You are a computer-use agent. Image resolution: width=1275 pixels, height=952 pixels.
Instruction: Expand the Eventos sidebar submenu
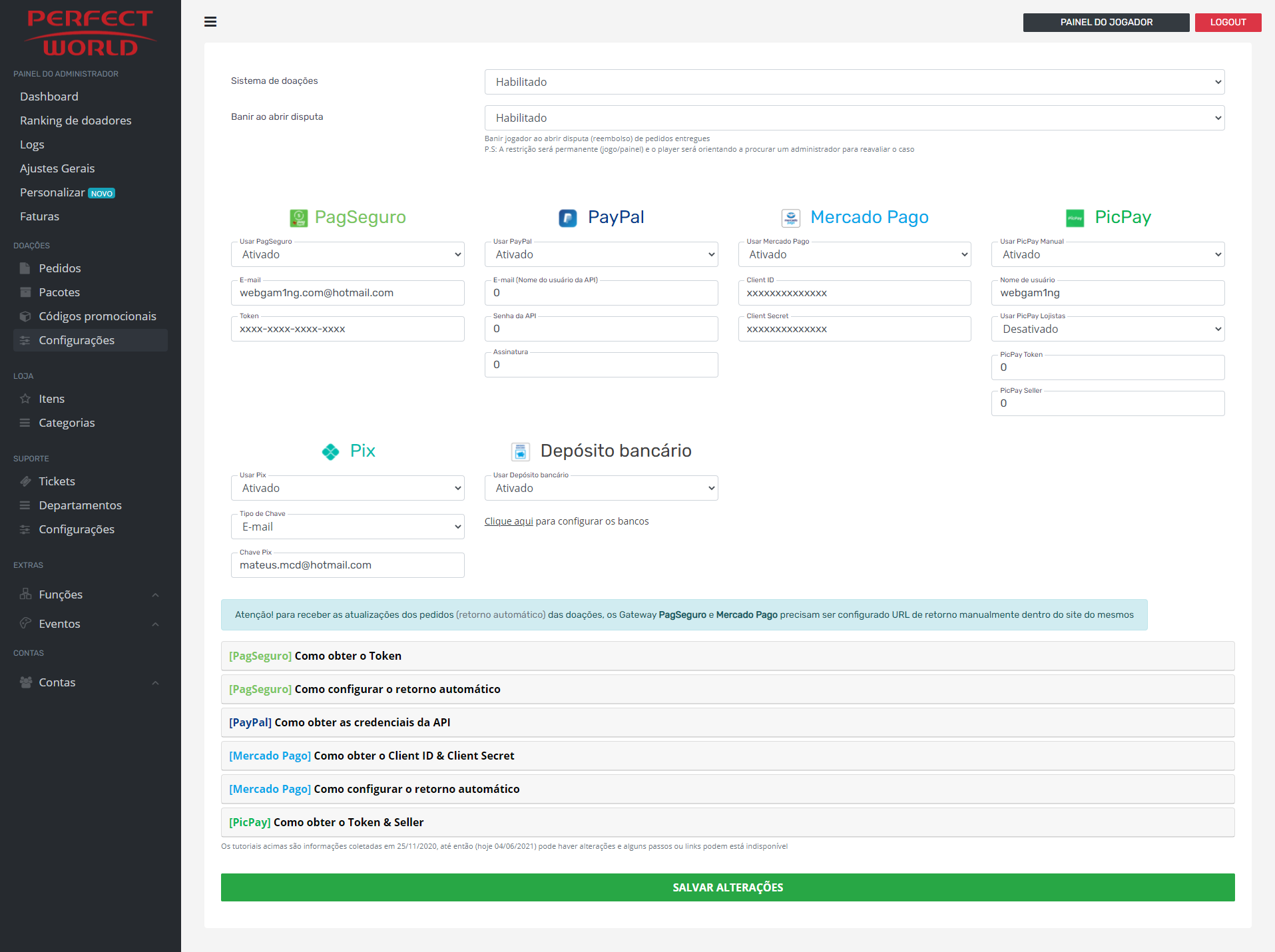155,624
